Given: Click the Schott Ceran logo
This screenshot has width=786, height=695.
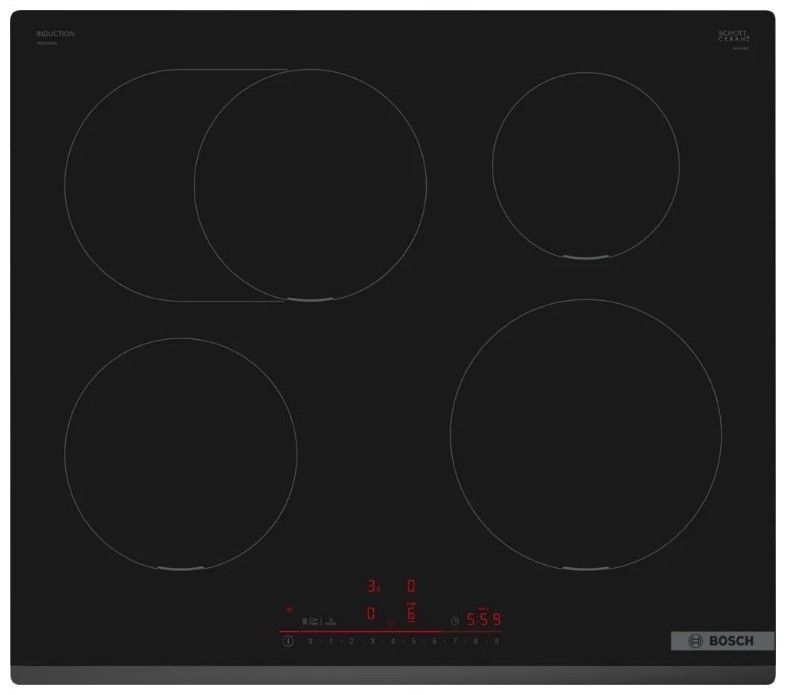Looking at the screenshot, I should tap(734, 36).
